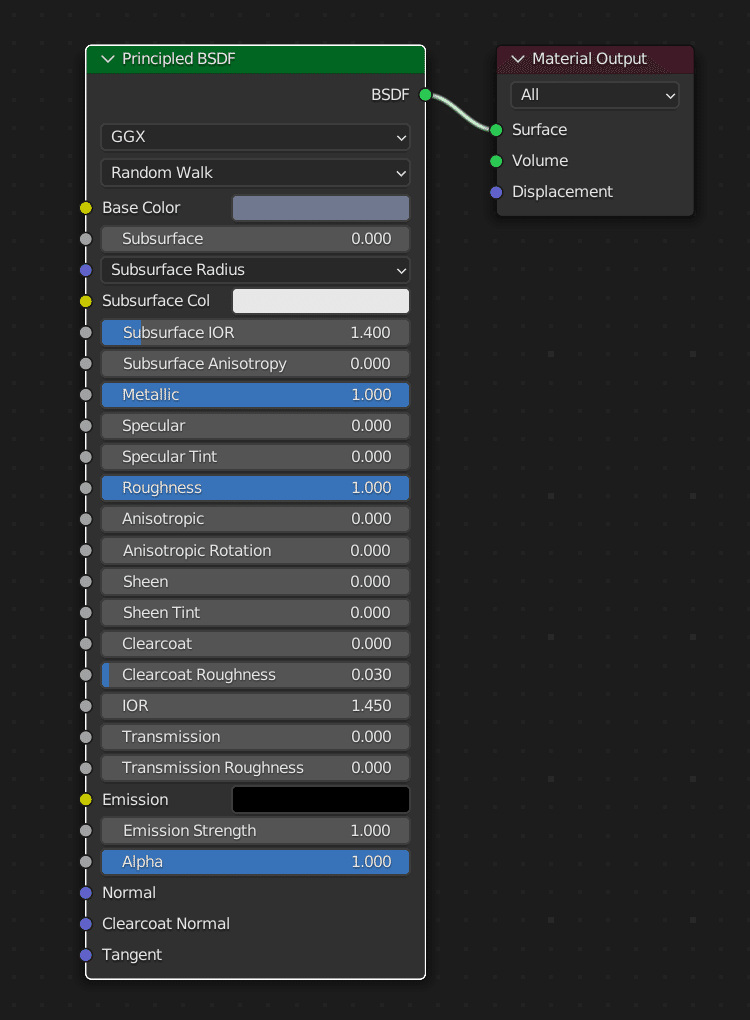This screenshot has width=750, height=1020.
Task: Click the Volume input socket
Action: click(x=496, y=161)
